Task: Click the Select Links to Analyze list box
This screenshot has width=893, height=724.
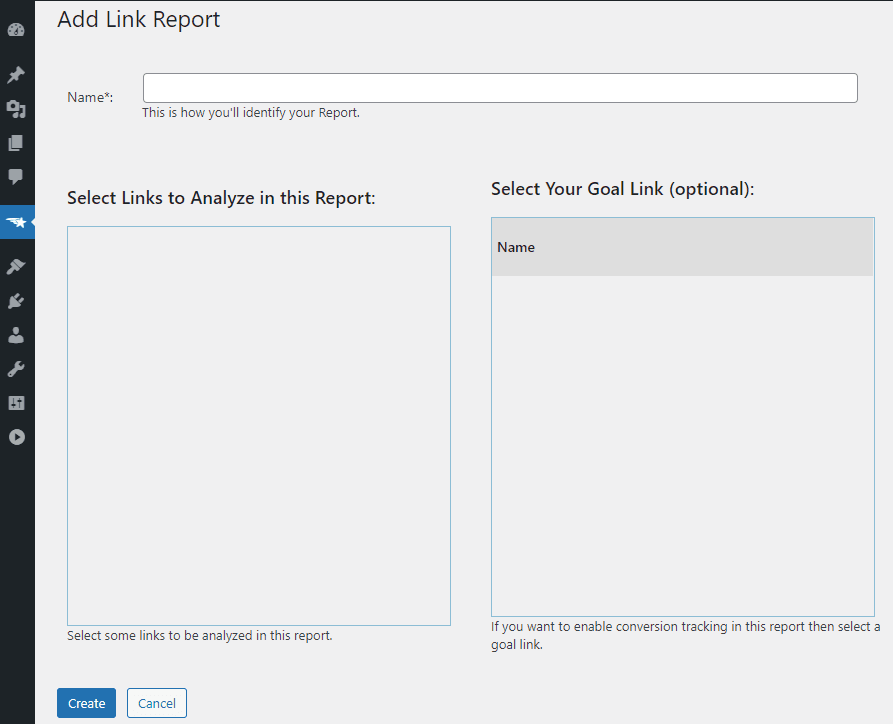Action: coord(259,426)
